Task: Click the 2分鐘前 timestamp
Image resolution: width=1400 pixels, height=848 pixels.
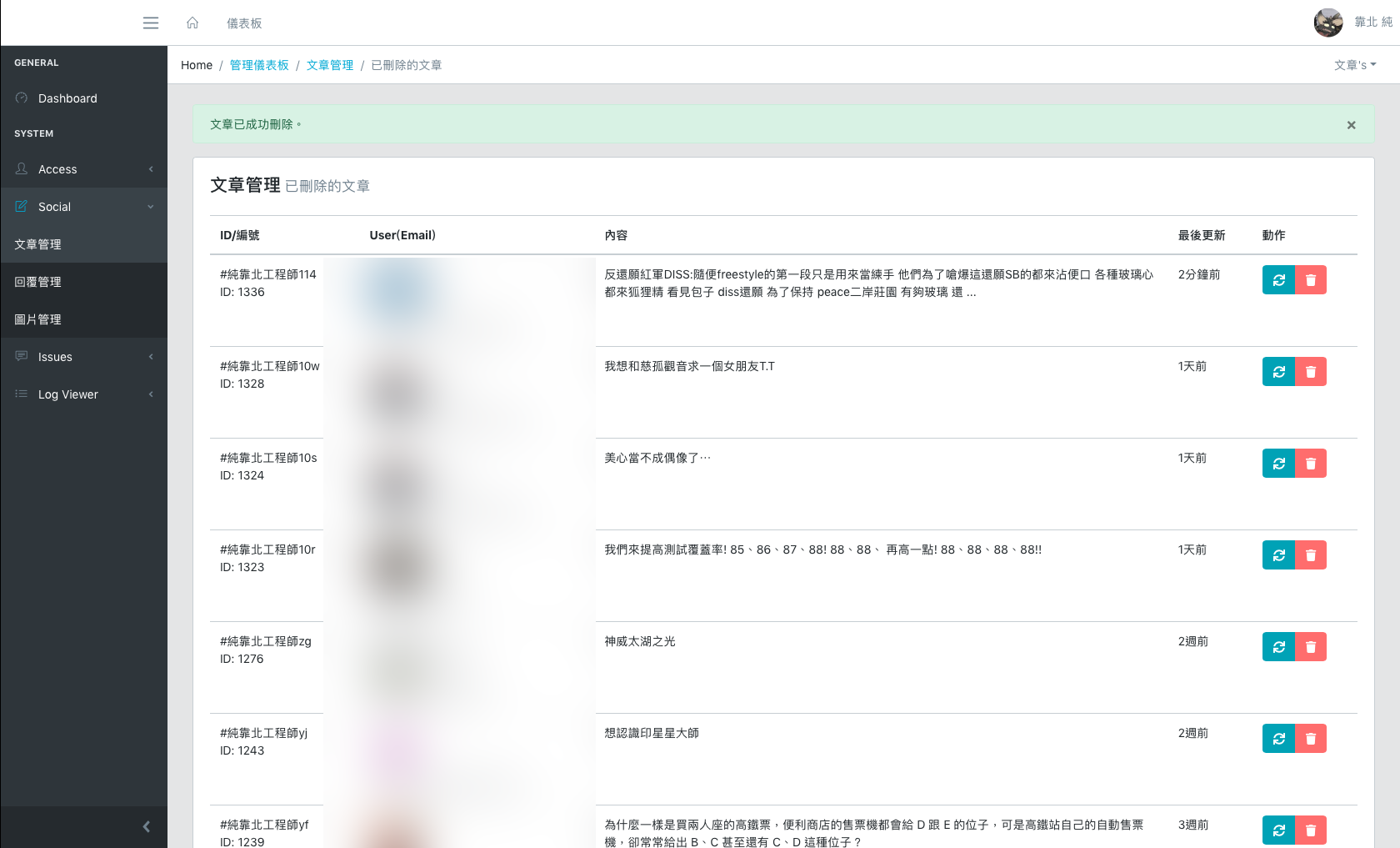Action: pos(1199,274)
